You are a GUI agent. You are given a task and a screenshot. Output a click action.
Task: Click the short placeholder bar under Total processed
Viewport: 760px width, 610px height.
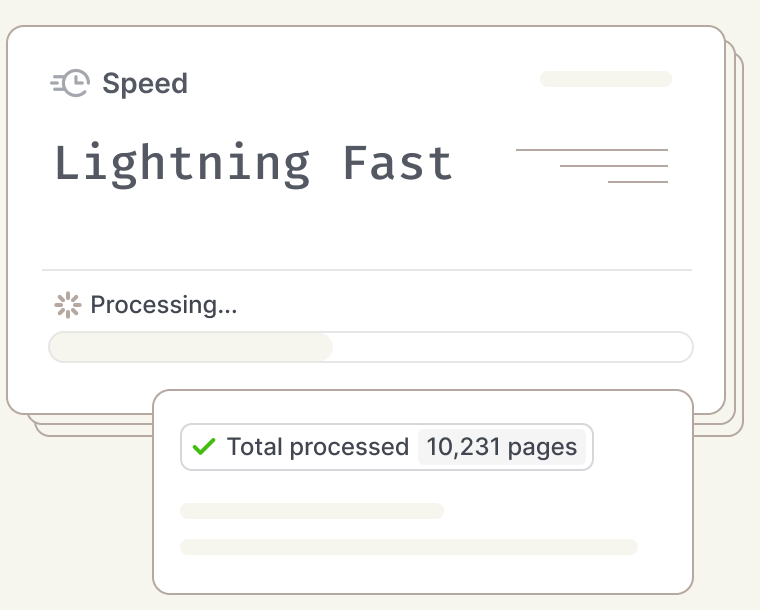click(311, 511)
